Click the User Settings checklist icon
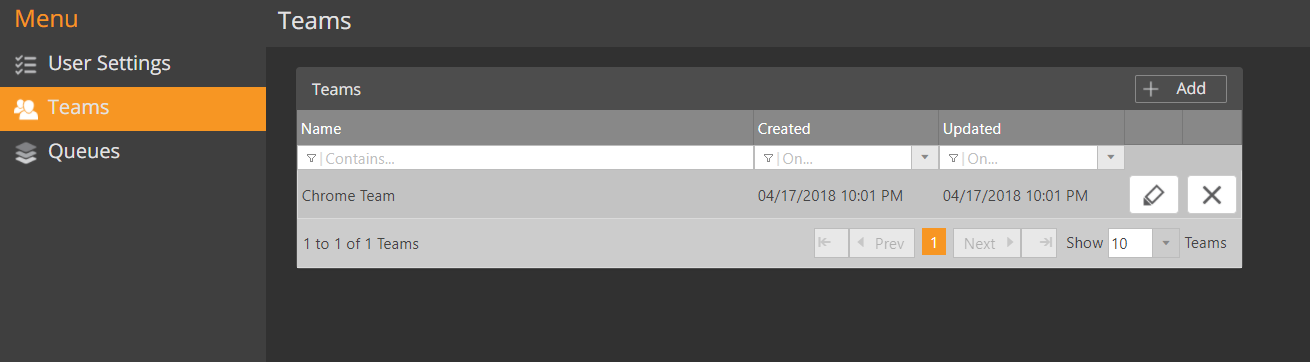The width and height of the screenshot is (1310, 362). [26, 65]
